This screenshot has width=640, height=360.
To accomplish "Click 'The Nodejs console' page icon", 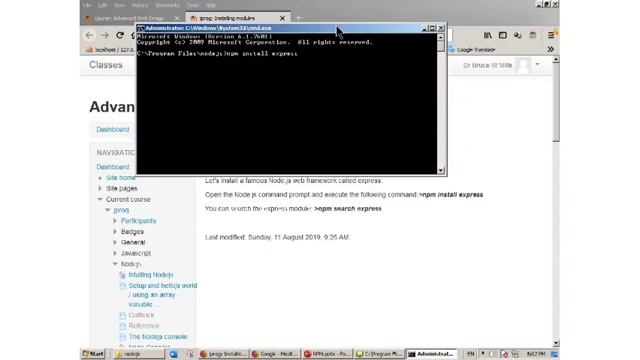I will click(122, 336).
